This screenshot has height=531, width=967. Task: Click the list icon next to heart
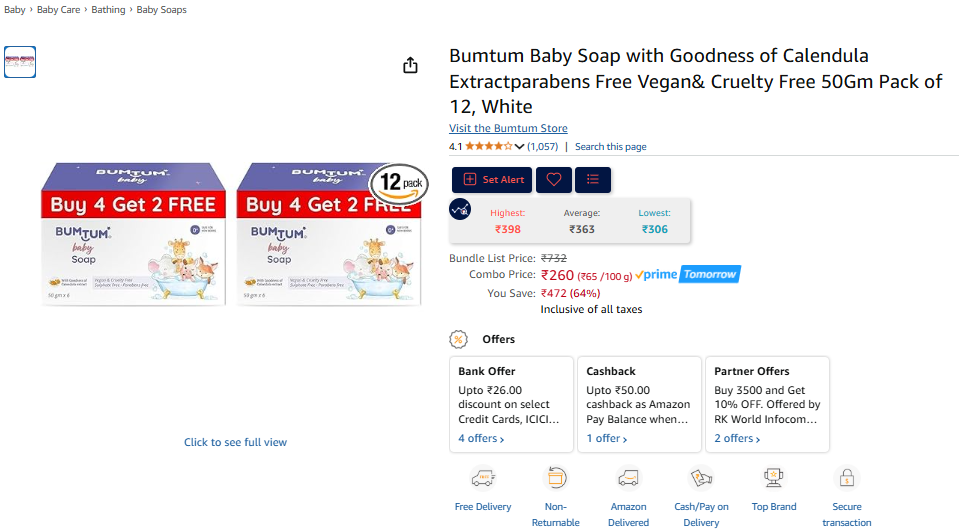coord(593,180)
